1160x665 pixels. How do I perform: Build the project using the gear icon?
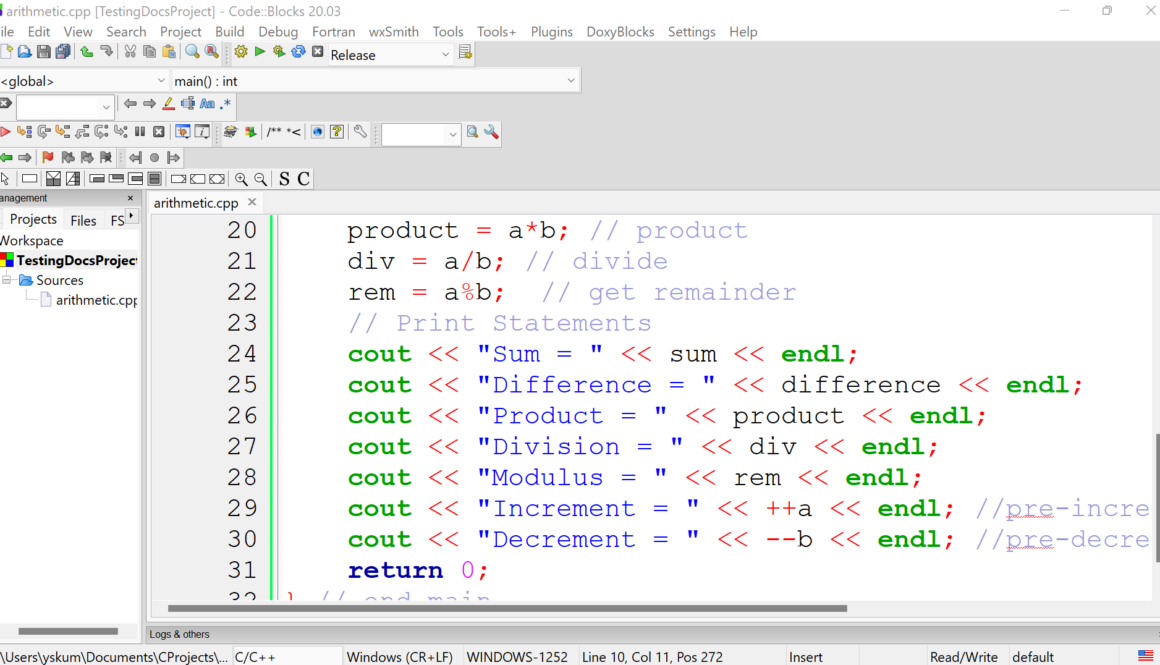click(239, 55)
